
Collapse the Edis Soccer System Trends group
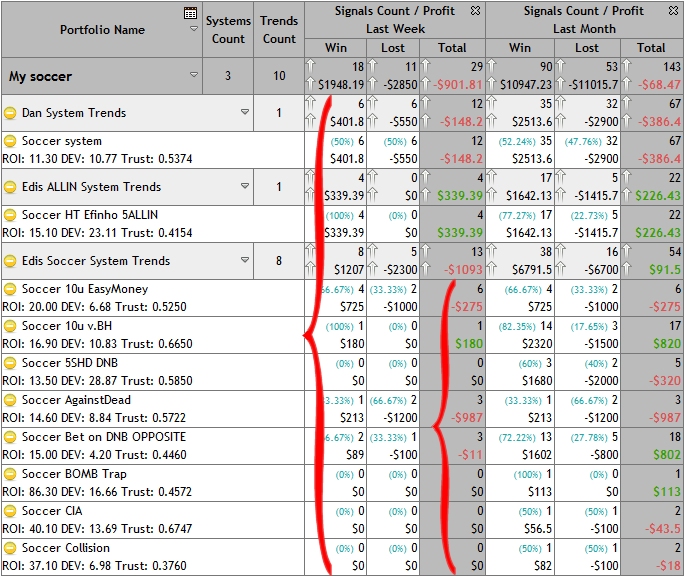[x=244, y=261]
